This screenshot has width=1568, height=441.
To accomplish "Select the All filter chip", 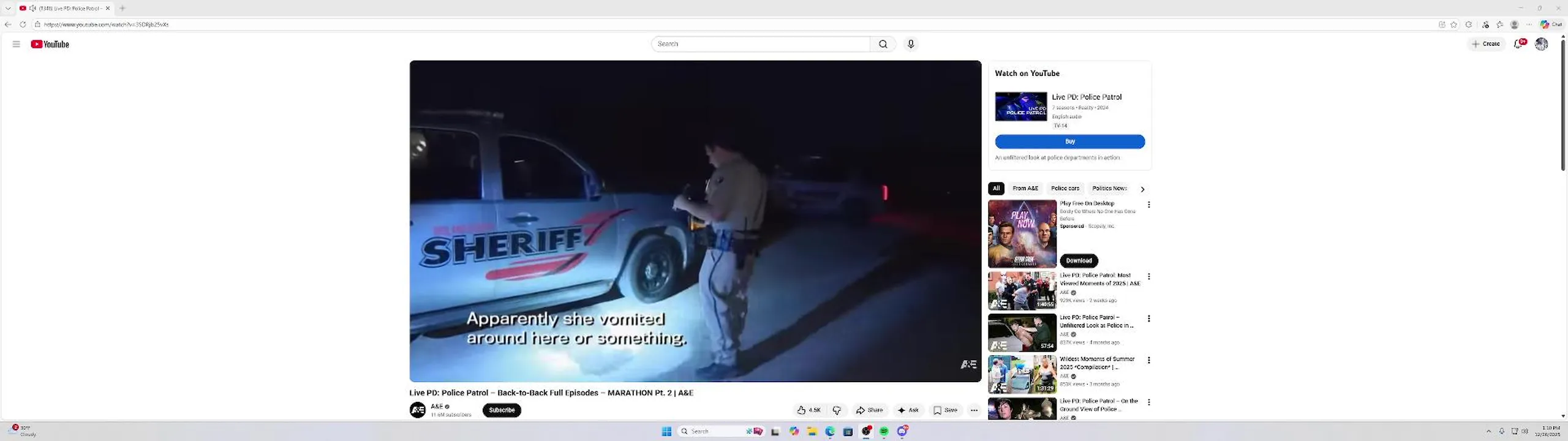I will pos(996,189).
